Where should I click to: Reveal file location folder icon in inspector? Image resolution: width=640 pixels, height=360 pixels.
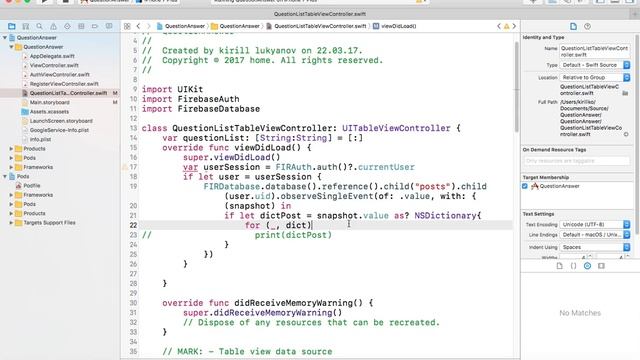pos(625,93)
